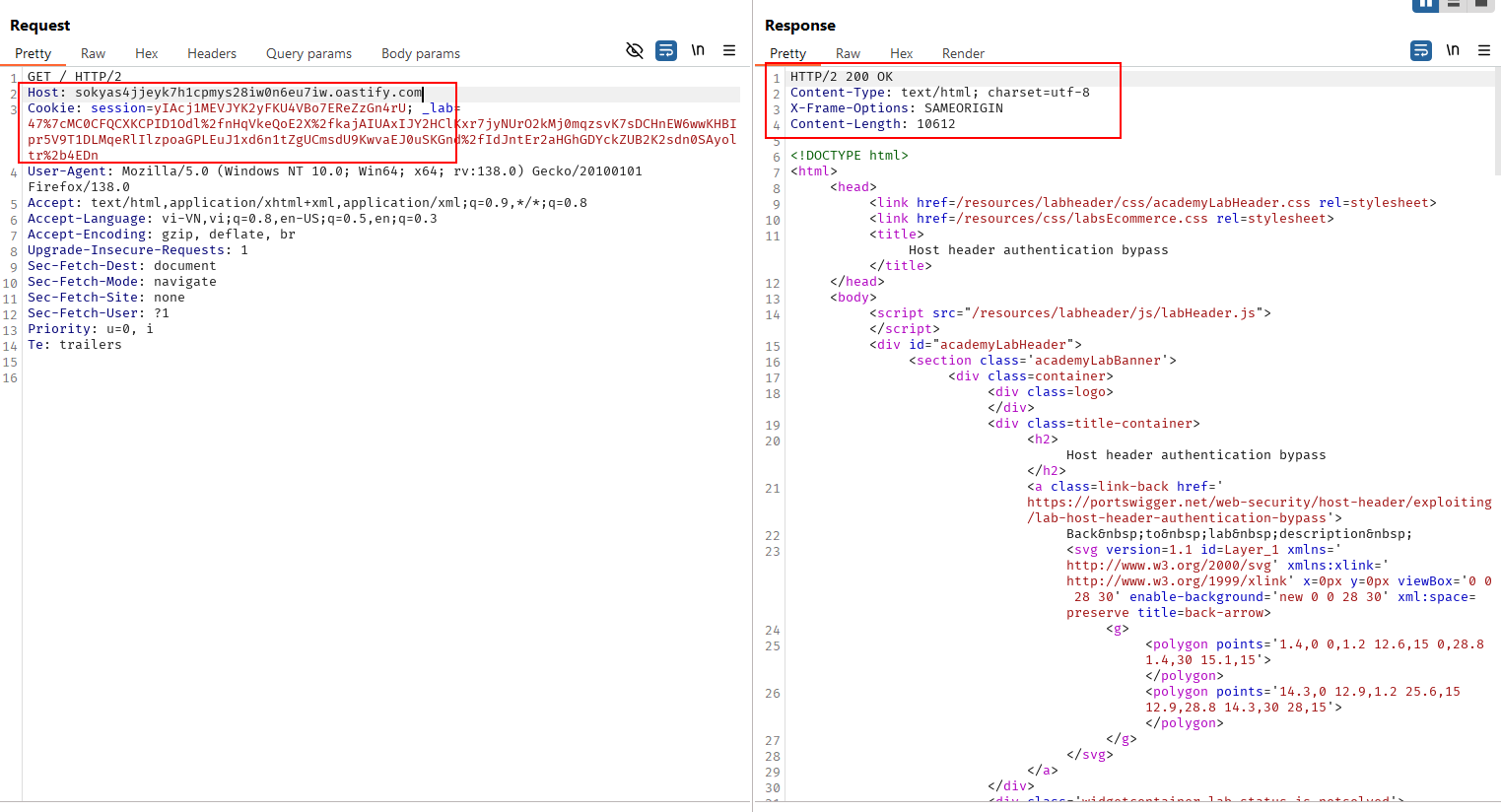Select the Pretty tab in Response
The height and width of the screenshot is (812, 1501).
click(x=787, y=53)
